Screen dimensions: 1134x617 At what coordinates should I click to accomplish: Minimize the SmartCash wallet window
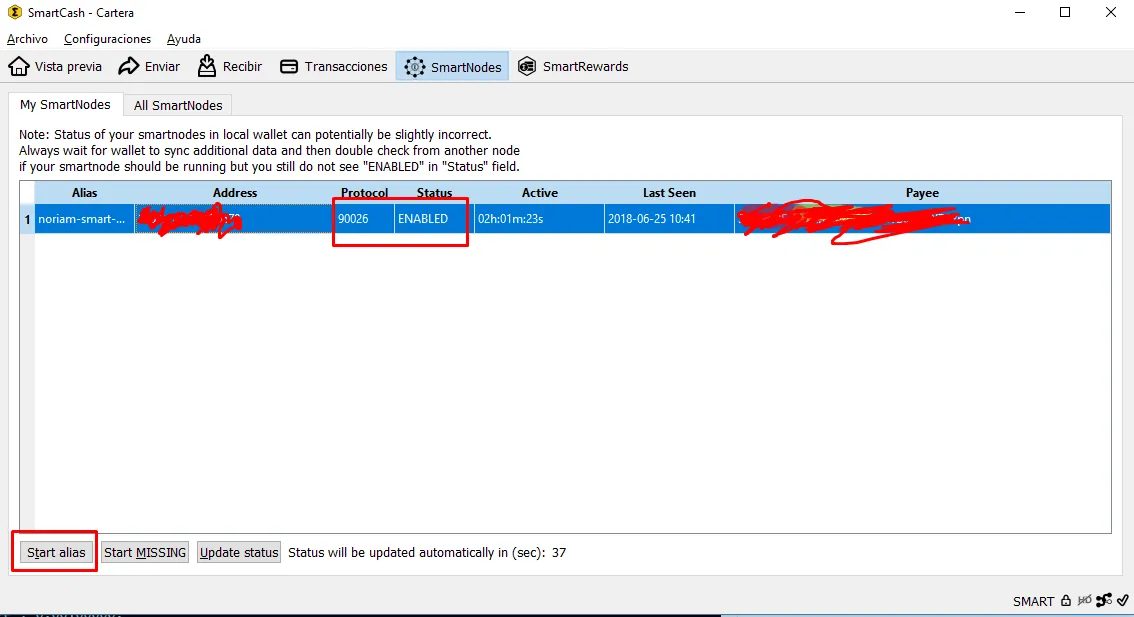(1020, 12)
